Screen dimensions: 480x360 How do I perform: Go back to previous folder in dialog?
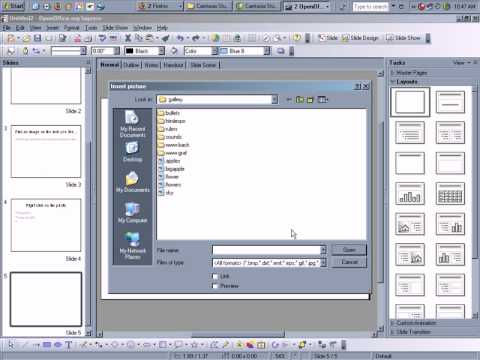pyautogui.click(x=289, y=99)
